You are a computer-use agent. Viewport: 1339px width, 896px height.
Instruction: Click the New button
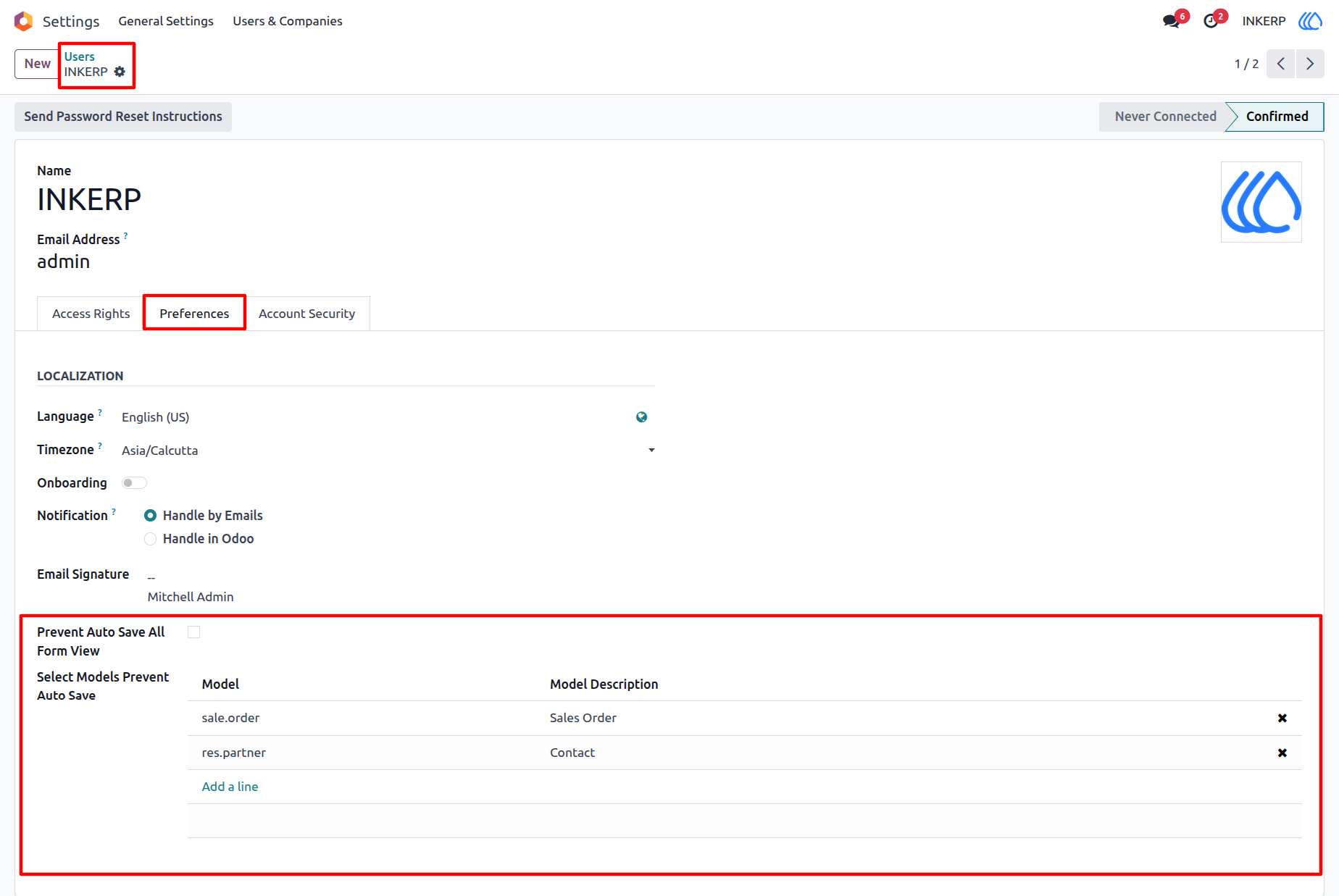click(37, 64)
